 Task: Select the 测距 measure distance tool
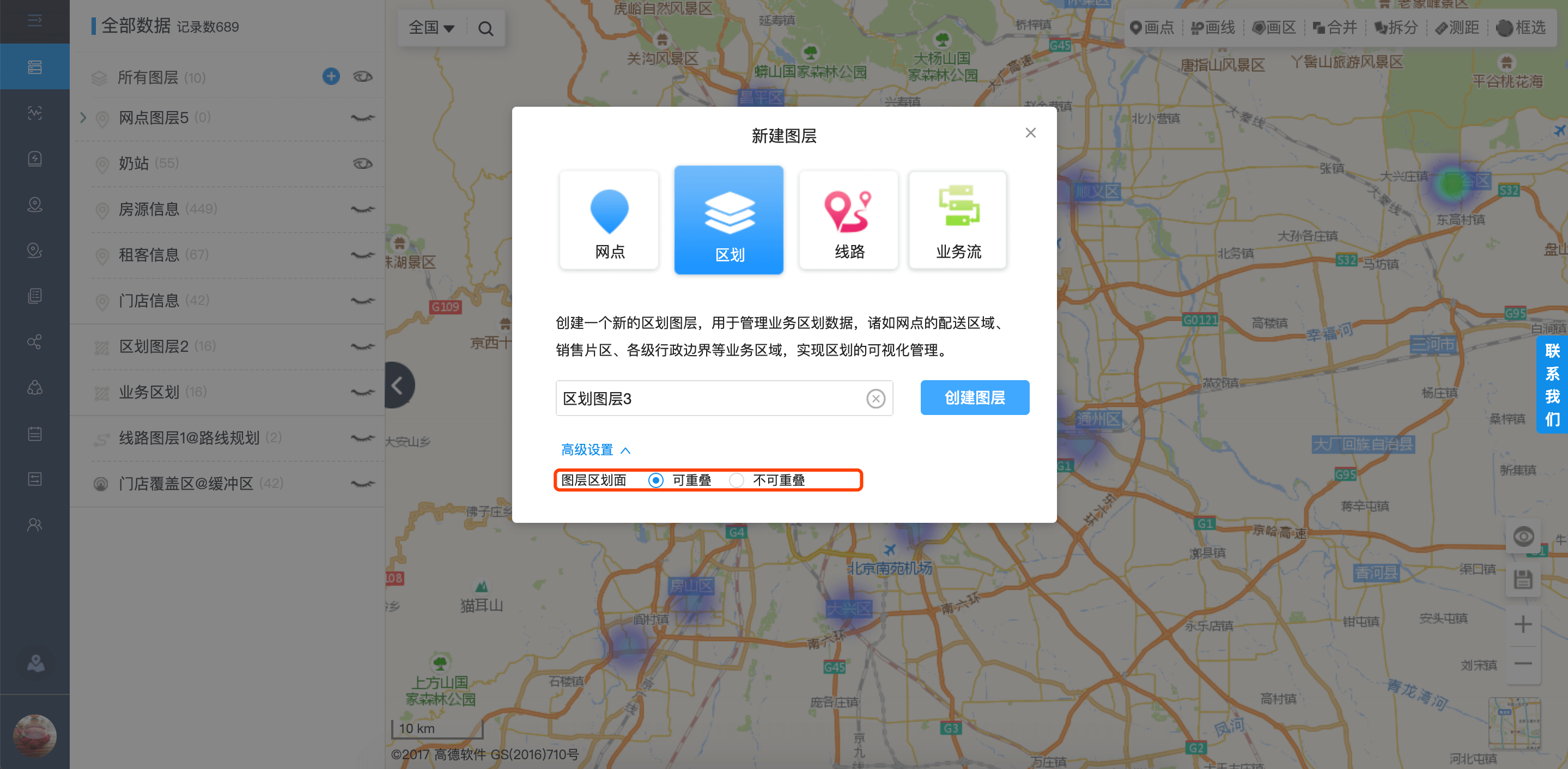(1457, 28)
